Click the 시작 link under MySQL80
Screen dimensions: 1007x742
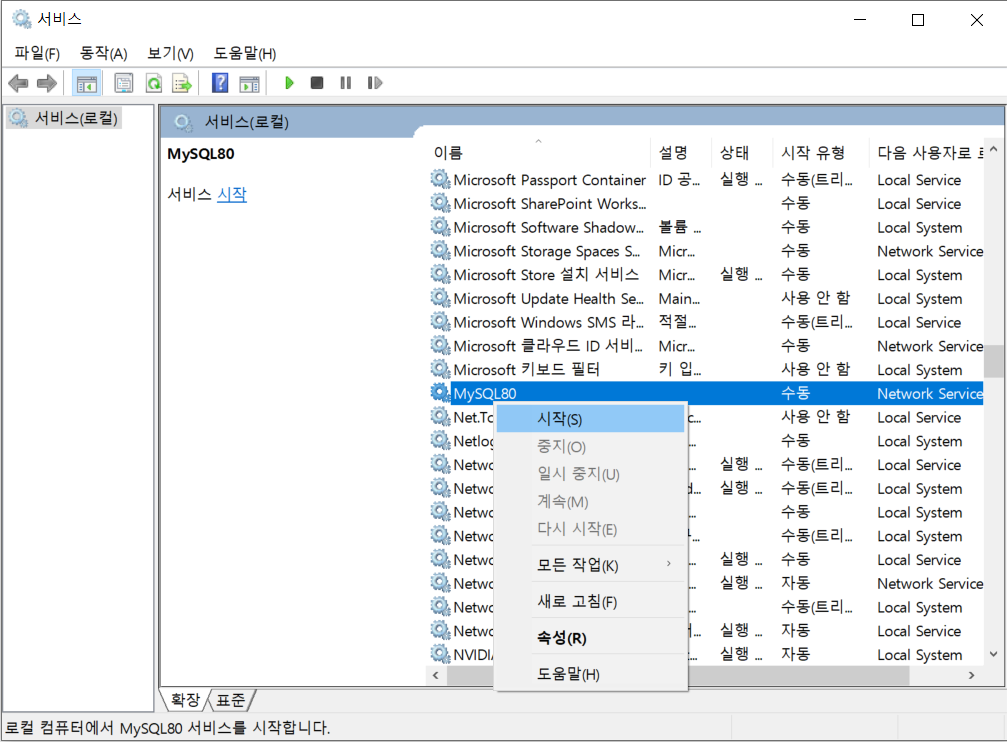pyautogui.click(x=232, y=194)
